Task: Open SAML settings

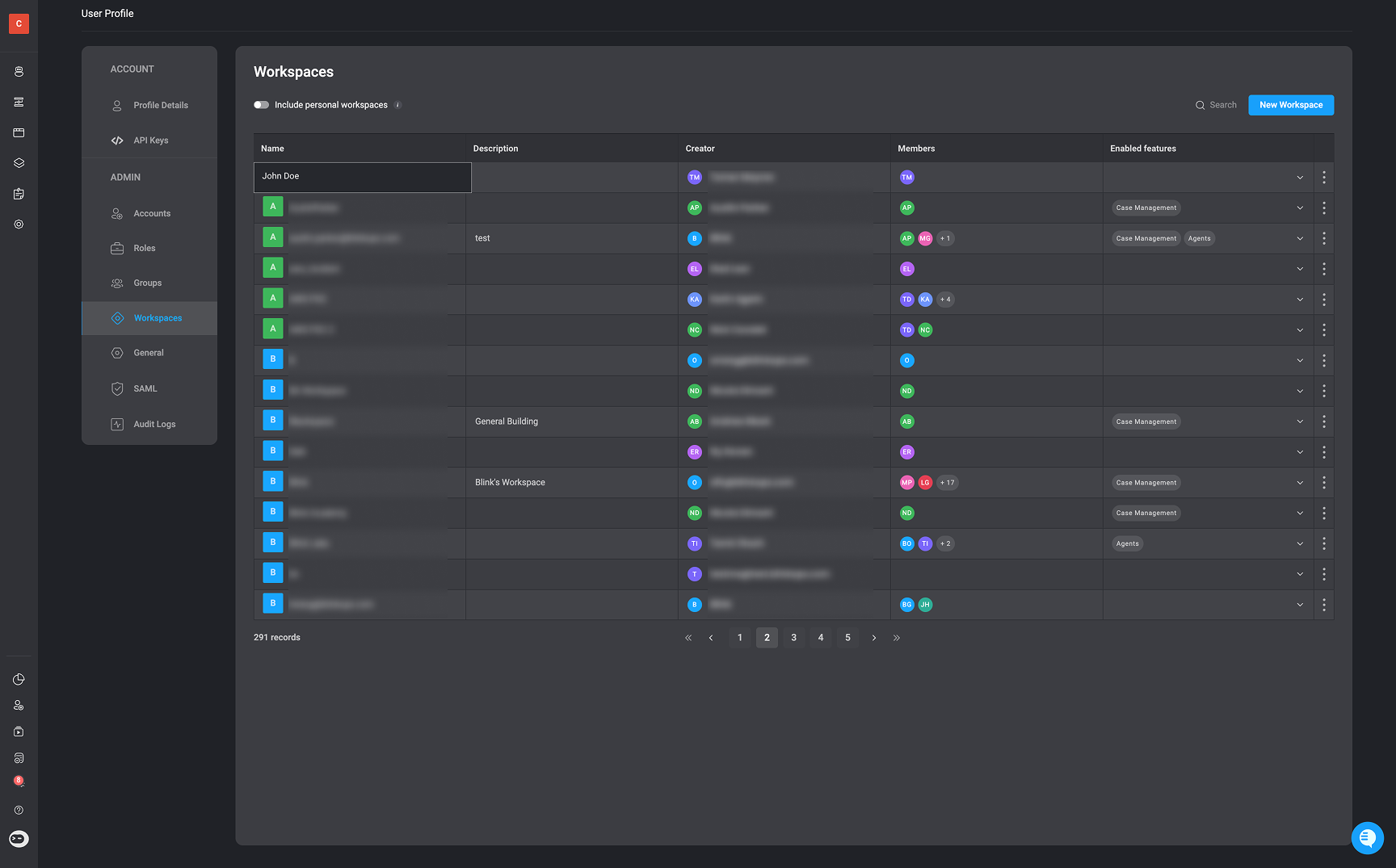Action: pos(149,388)
